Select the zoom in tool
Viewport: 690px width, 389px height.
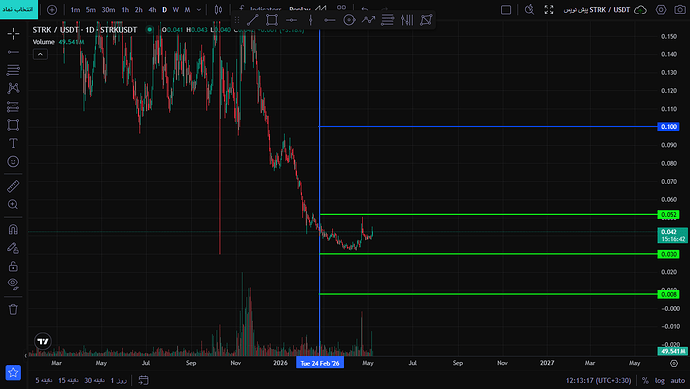tap(13, 204)
